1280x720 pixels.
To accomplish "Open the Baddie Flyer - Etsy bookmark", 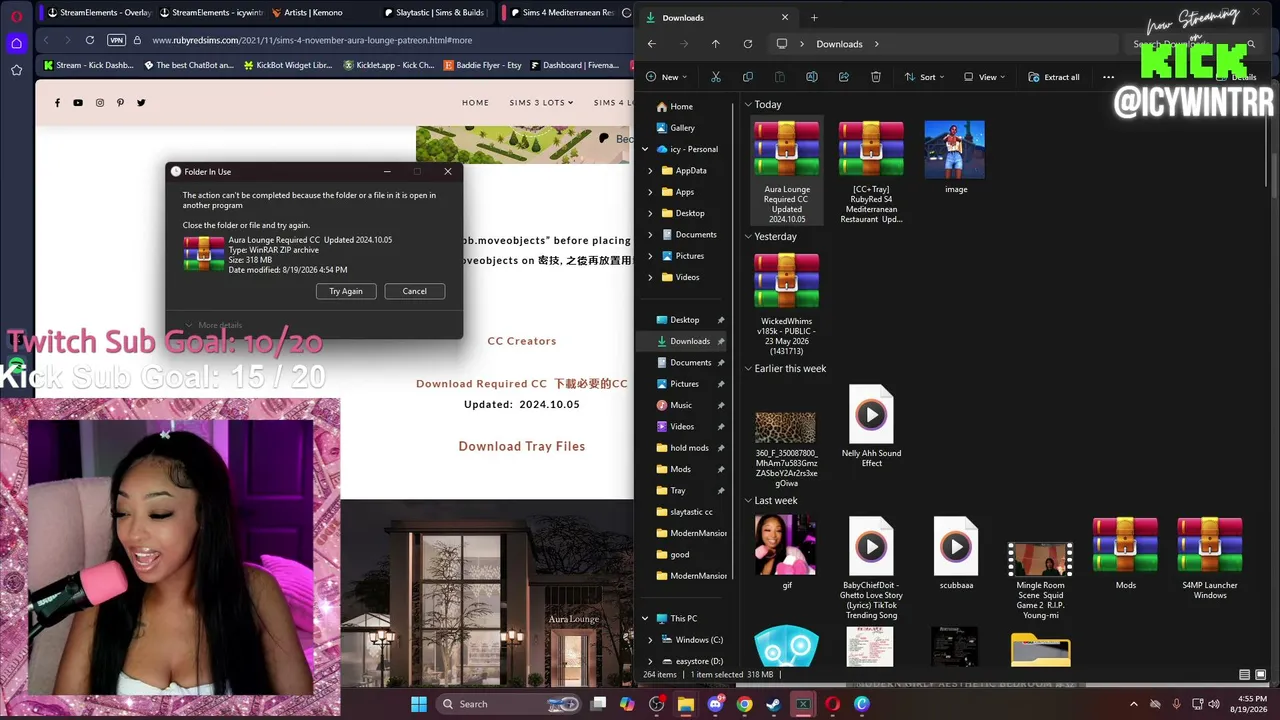I will coord(482,65).
